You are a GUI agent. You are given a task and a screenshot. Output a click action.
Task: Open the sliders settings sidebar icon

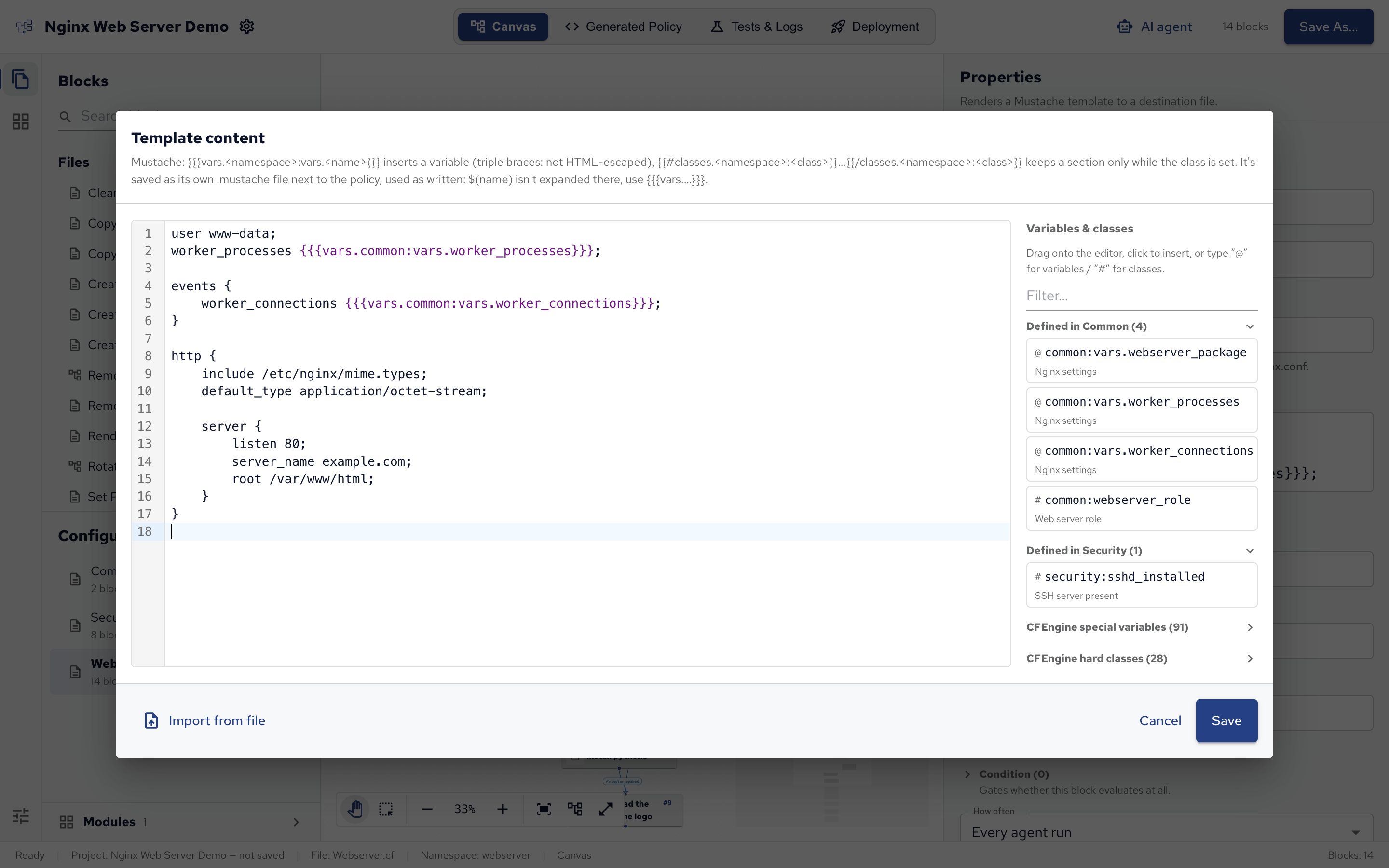(21, 816)
